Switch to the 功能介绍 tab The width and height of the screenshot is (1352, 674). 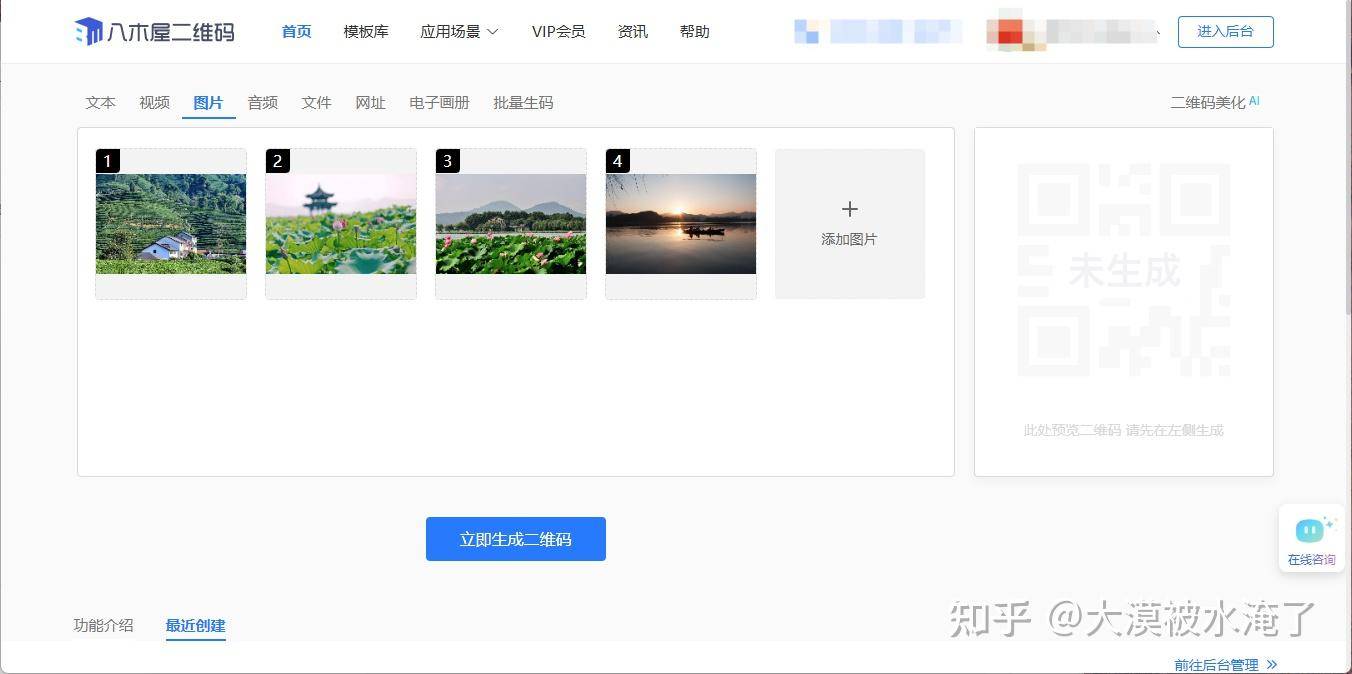[x=103, y=625]
